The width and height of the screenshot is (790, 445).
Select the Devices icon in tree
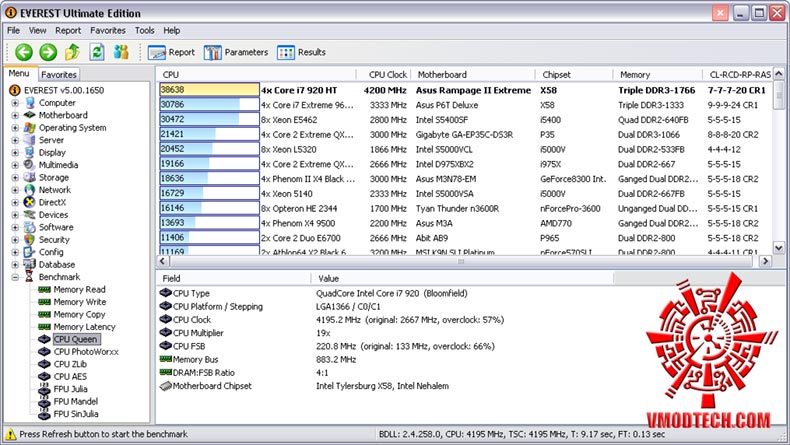pyautogui.click(x=30, y=215)
